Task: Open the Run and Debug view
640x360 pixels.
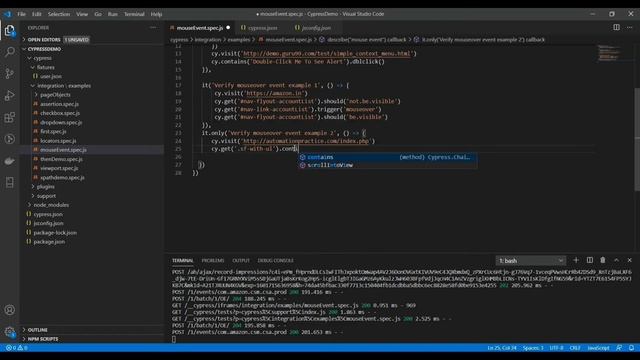Action: coord(9,96)
